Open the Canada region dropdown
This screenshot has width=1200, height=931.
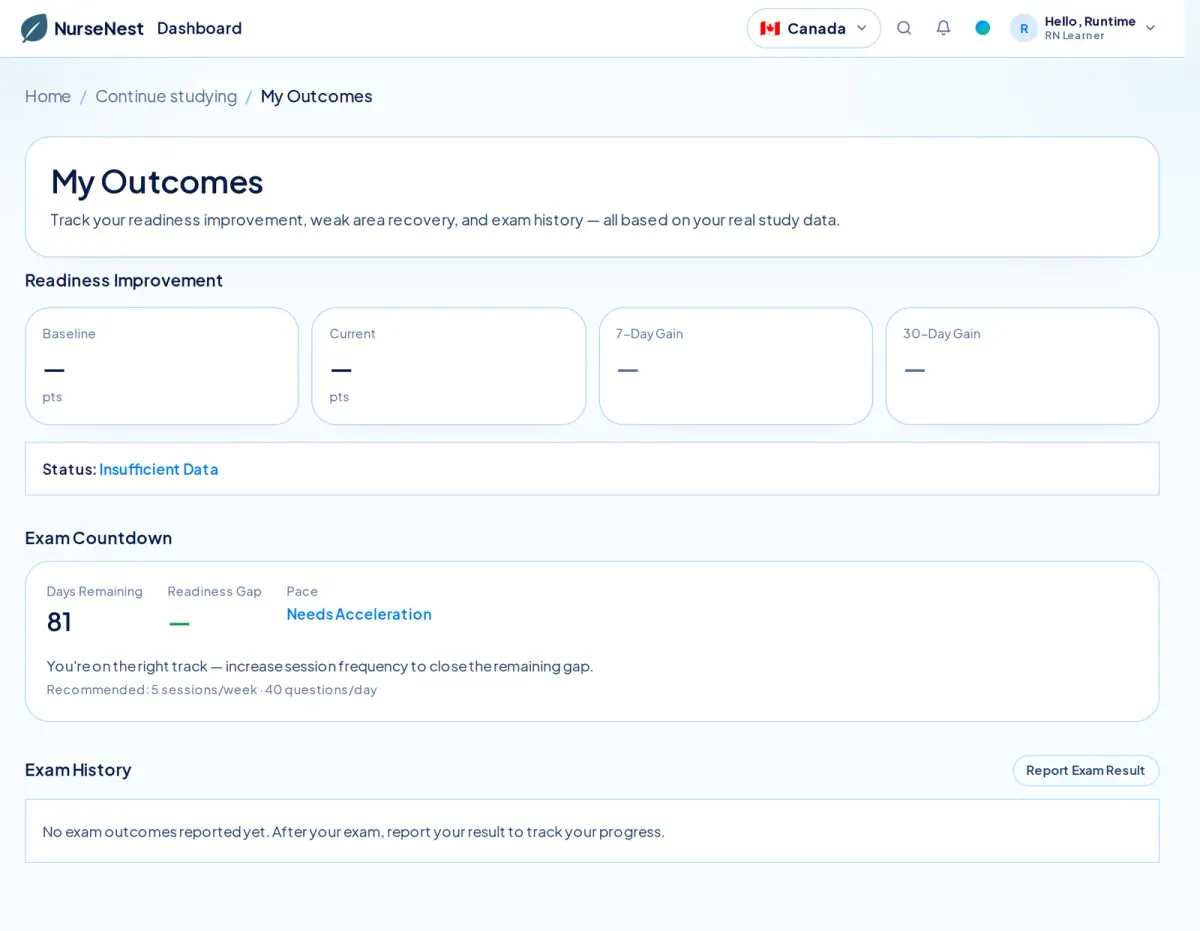click(x=814, y=28)
